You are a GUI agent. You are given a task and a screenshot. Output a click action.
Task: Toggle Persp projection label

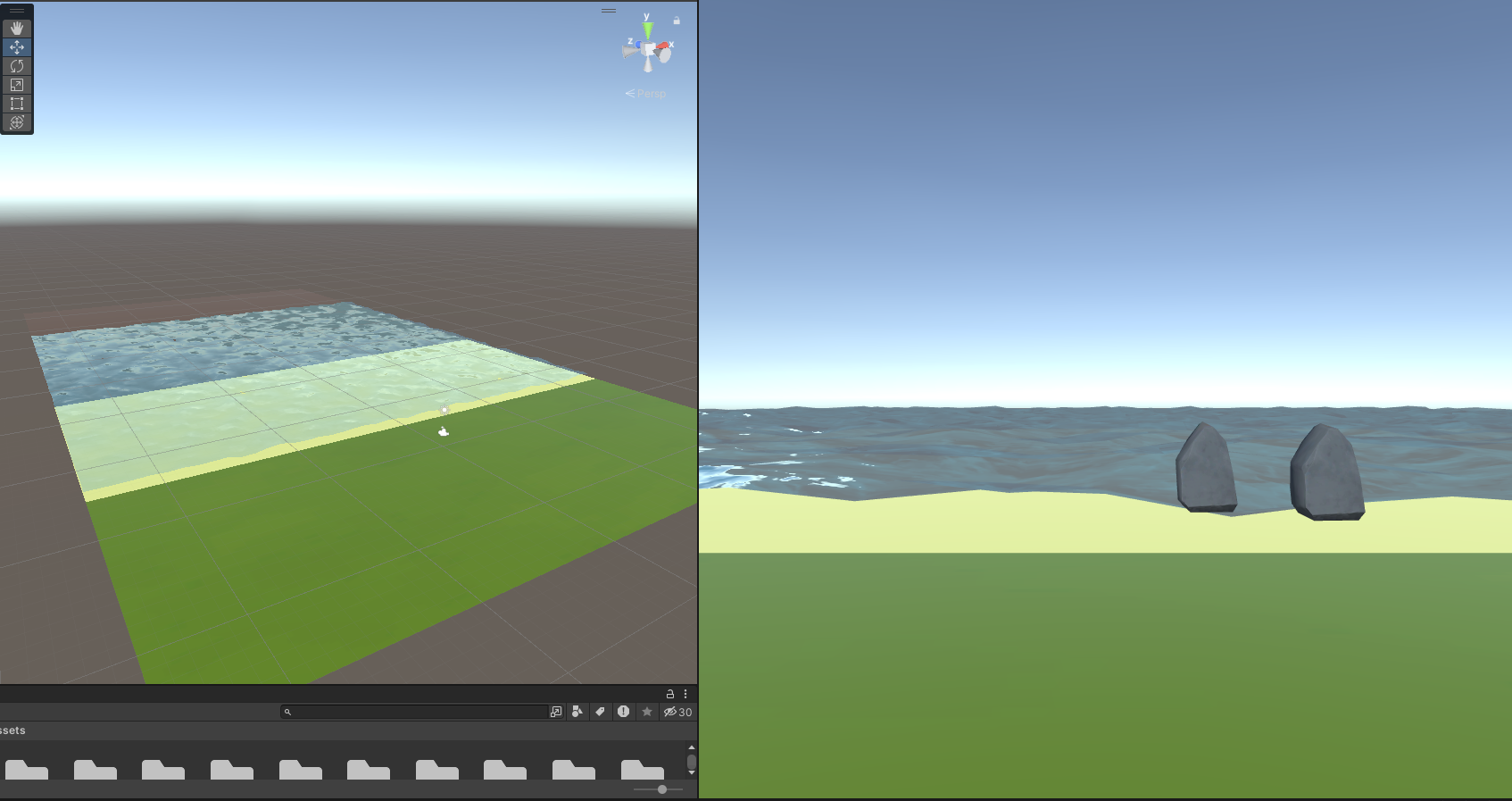click(x=646, y=94)
